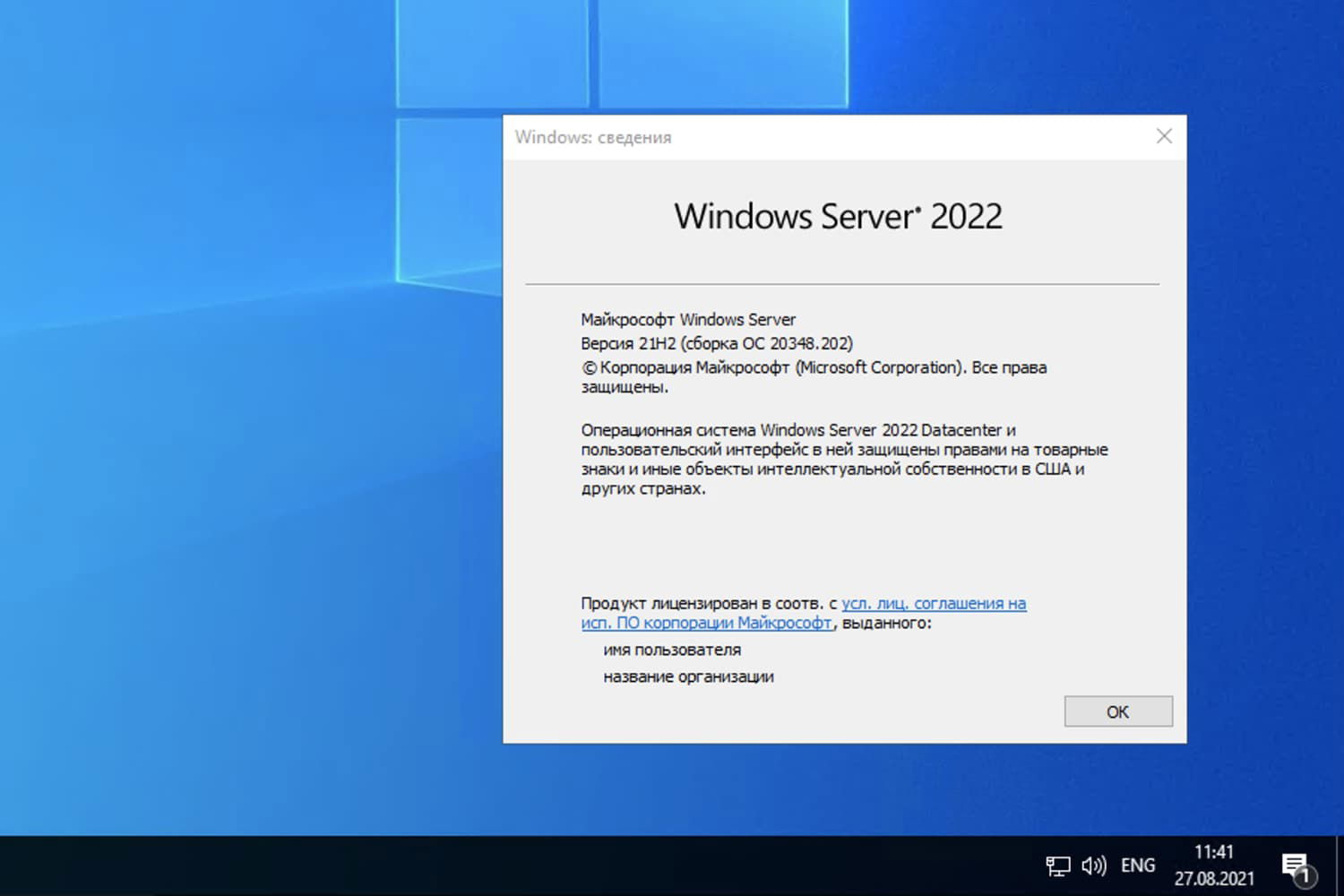Close the Windows: сведения window
Image resolution: width=1344 pixels, height=896 pixels.
pyautogui.click(x=1163, y=136)
